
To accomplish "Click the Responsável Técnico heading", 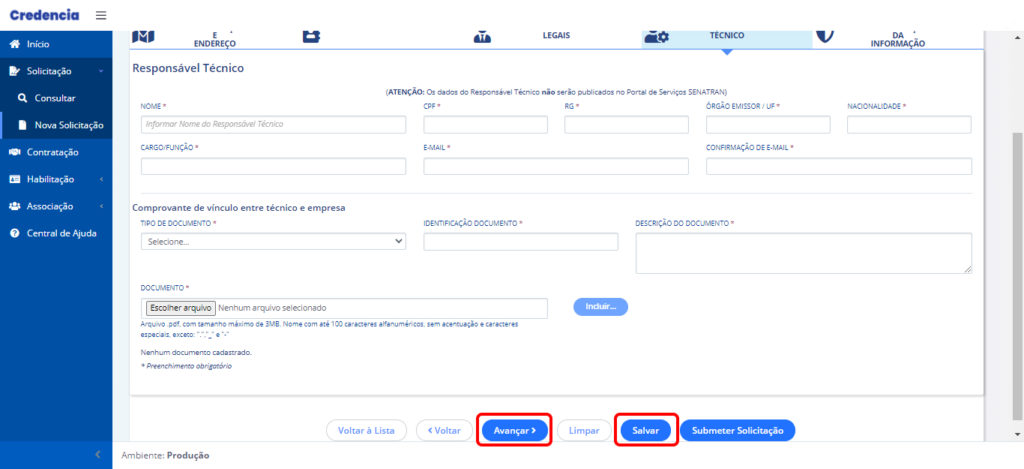I will (x=188, y=68).
